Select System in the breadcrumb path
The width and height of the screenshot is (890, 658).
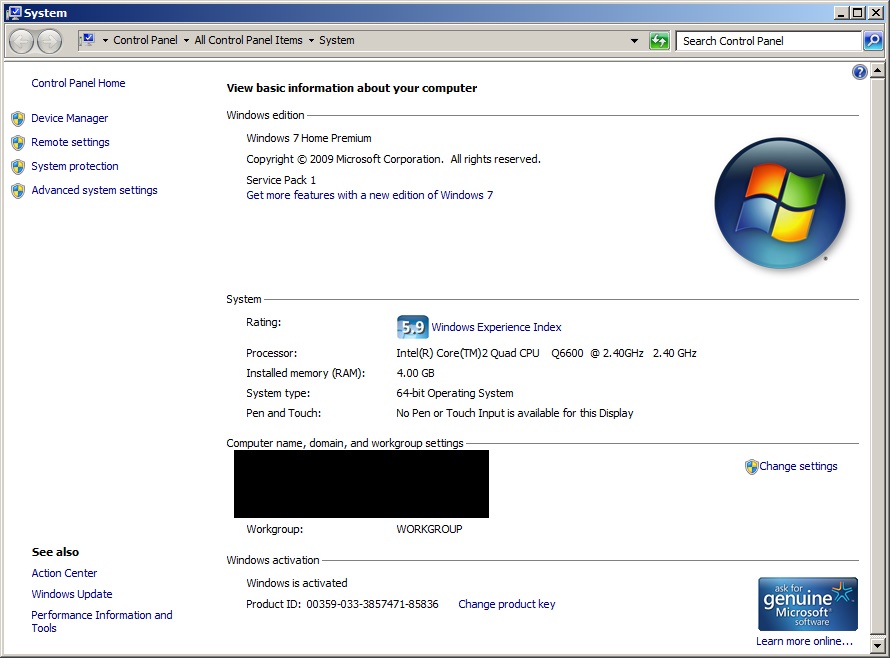337,40
